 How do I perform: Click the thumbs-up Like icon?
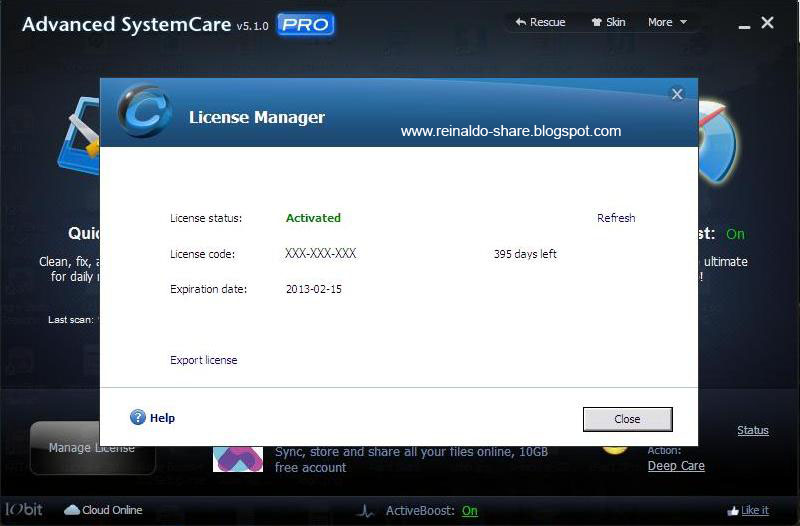[x=733, y=510]
